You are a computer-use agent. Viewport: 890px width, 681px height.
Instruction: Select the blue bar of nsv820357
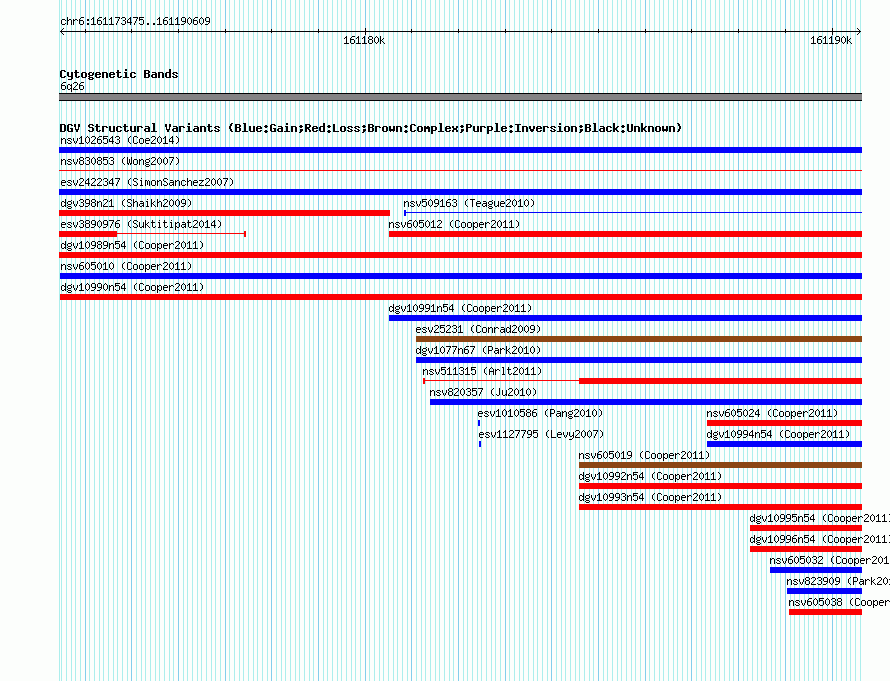tap(646, 402)
